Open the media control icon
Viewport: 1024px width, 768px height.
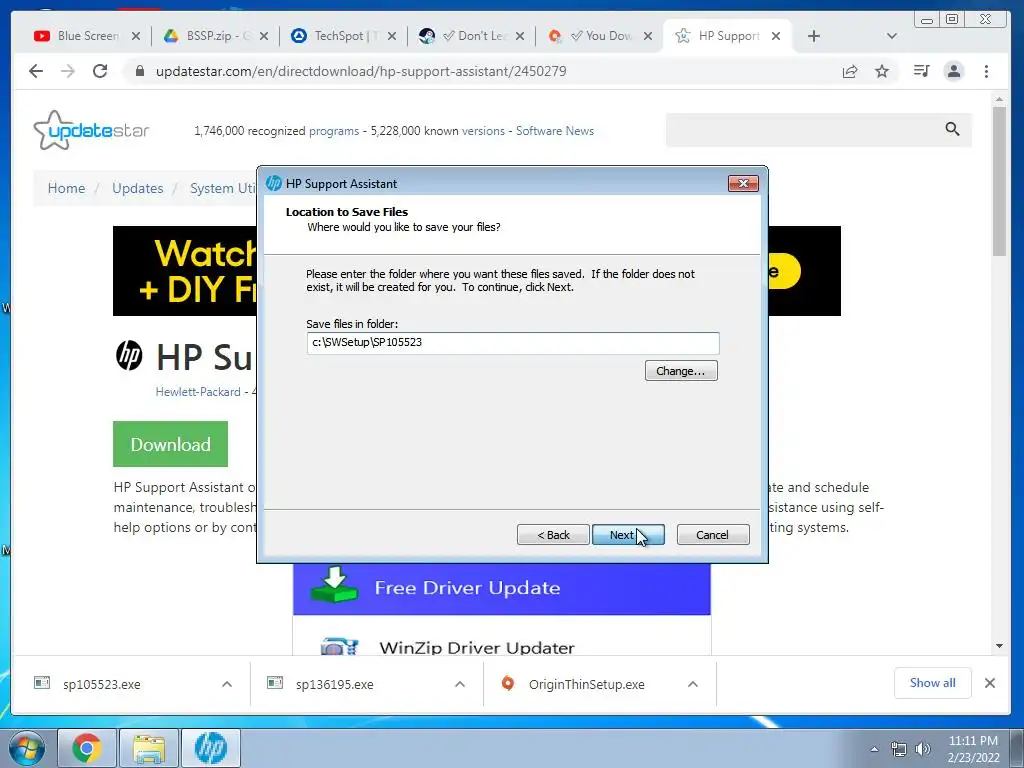921,71
